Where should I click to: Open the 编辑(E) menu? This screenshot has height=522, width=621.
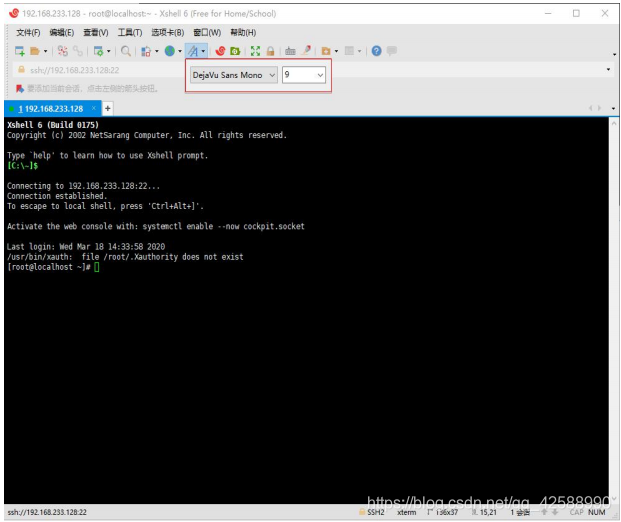pyautogui.click(x=62, y=32)
